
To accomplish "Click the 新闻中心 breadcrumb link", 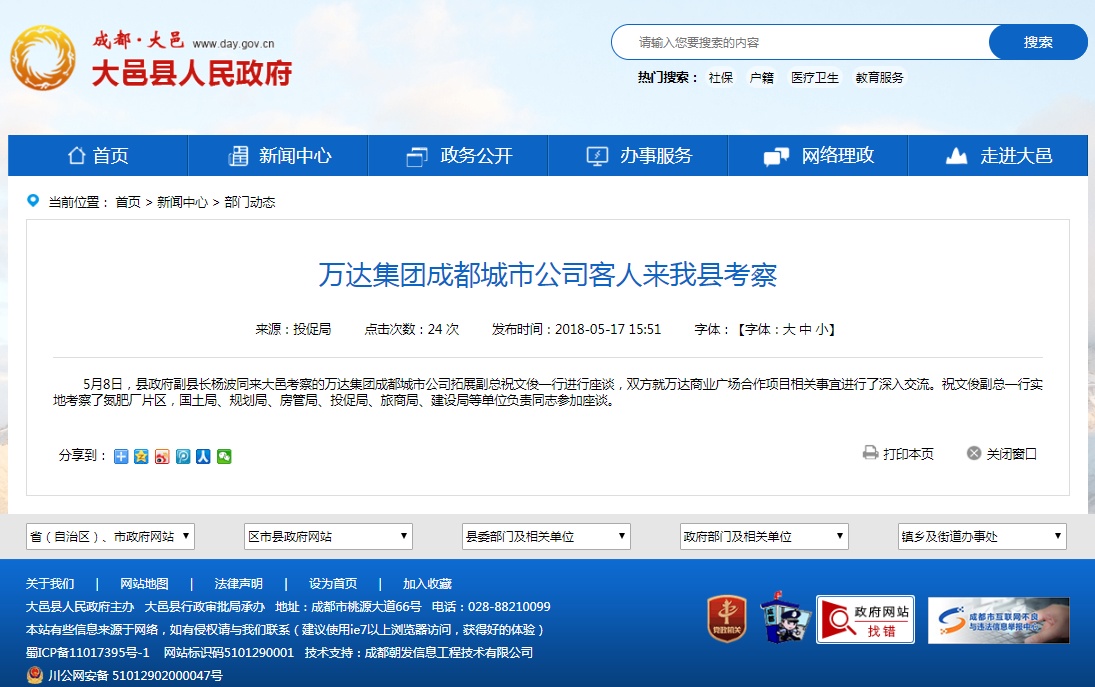I will click(x=182, y=202).
